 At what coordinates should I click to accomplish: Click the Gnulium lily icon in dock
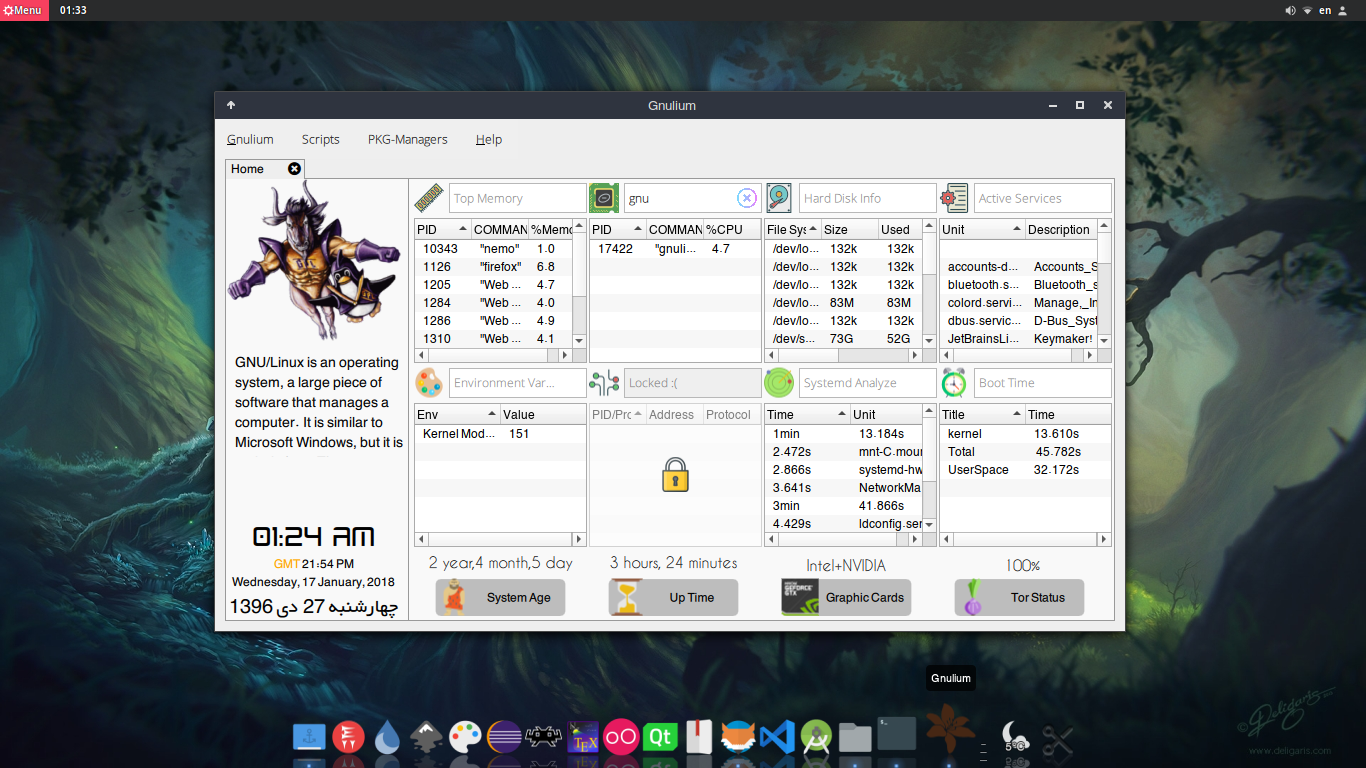950,728
